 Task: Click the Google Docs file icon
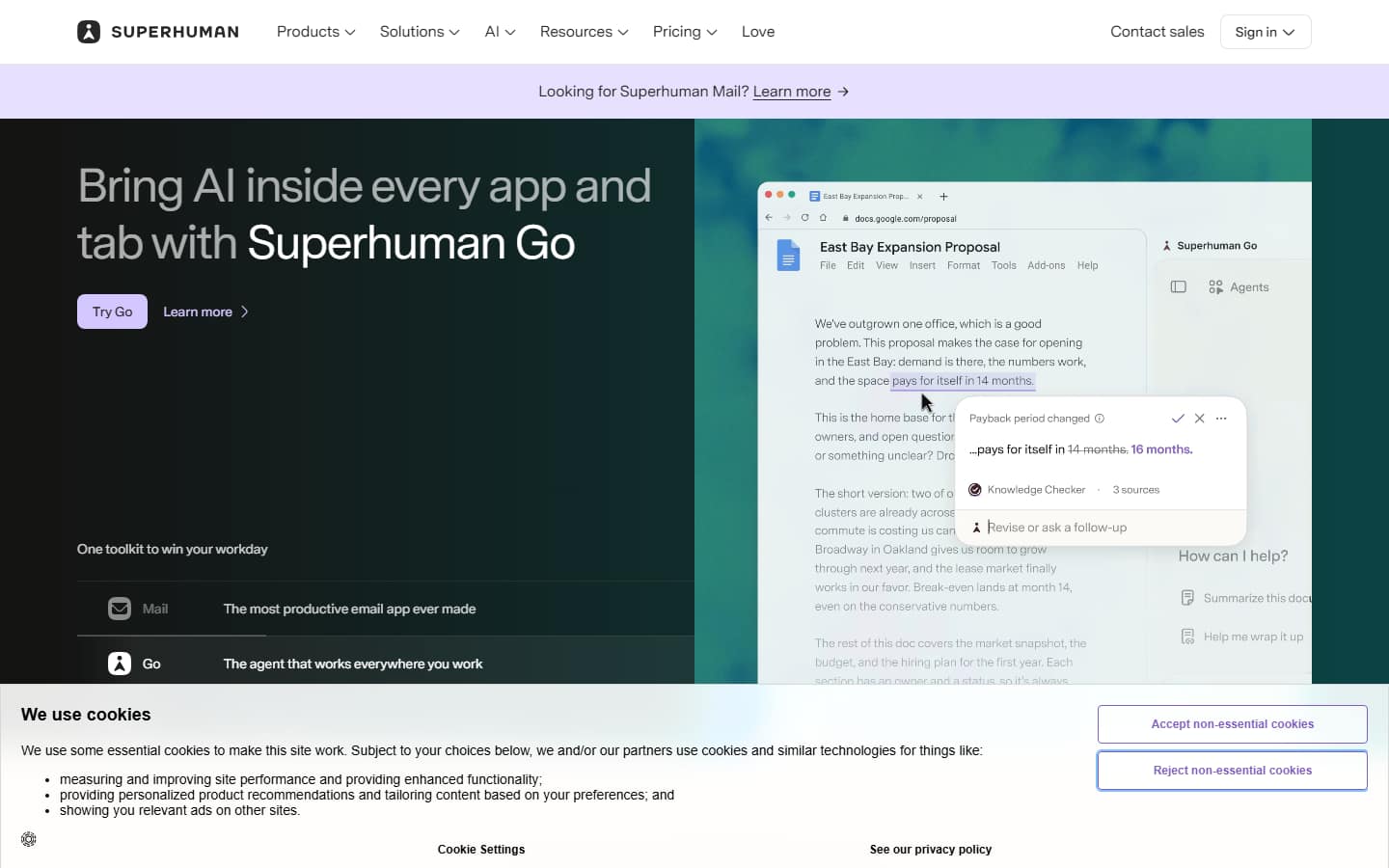tap(788, 256)
